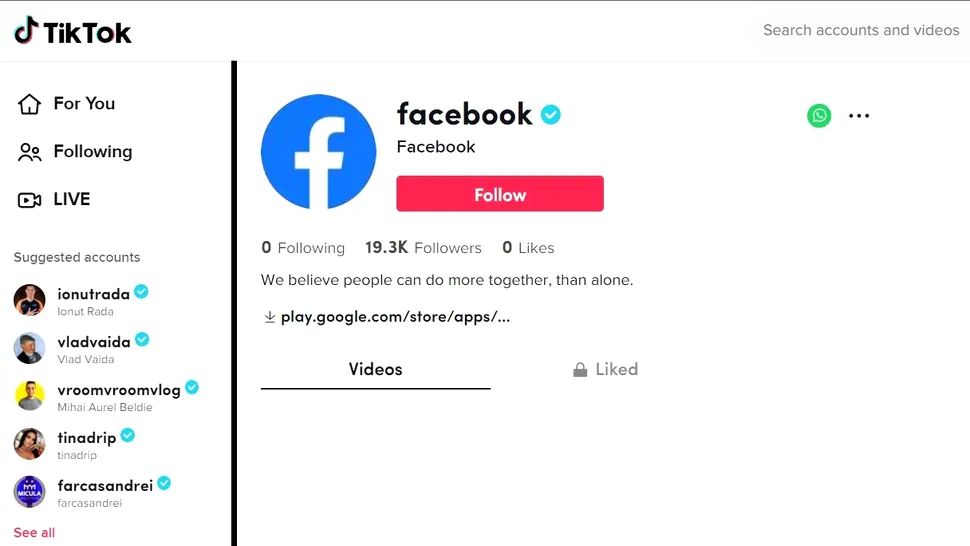
Task: Click the lock icon on Liked tab
Action: (x=580, y=370)
